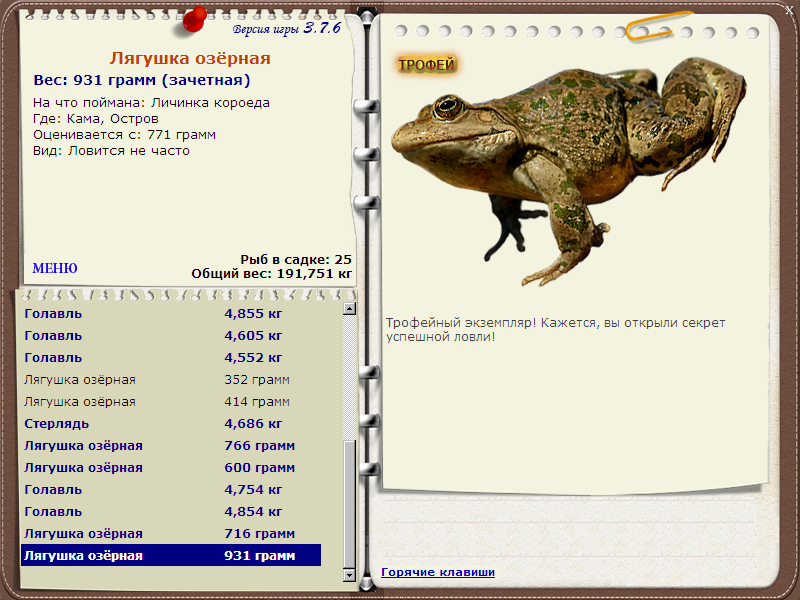Click the highlighted 931 грамм frog row

[171, 555]
